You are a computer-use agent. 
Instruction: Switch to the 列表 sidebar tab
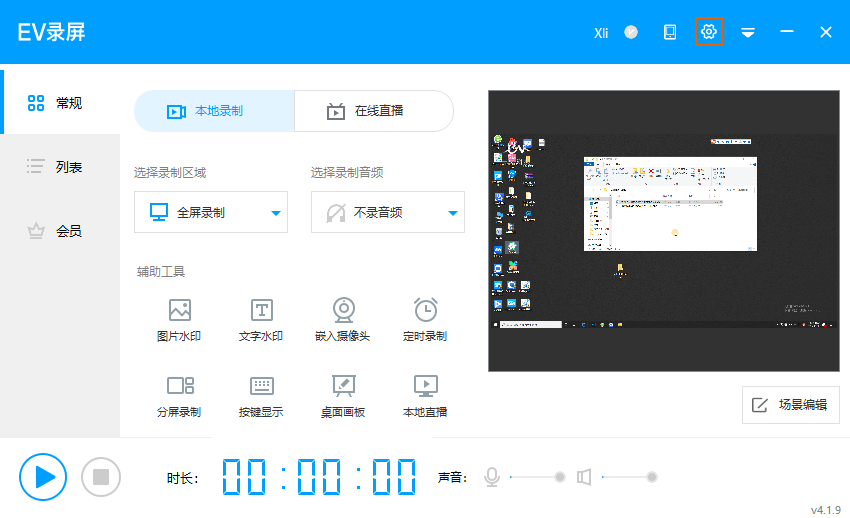[60, 166]
